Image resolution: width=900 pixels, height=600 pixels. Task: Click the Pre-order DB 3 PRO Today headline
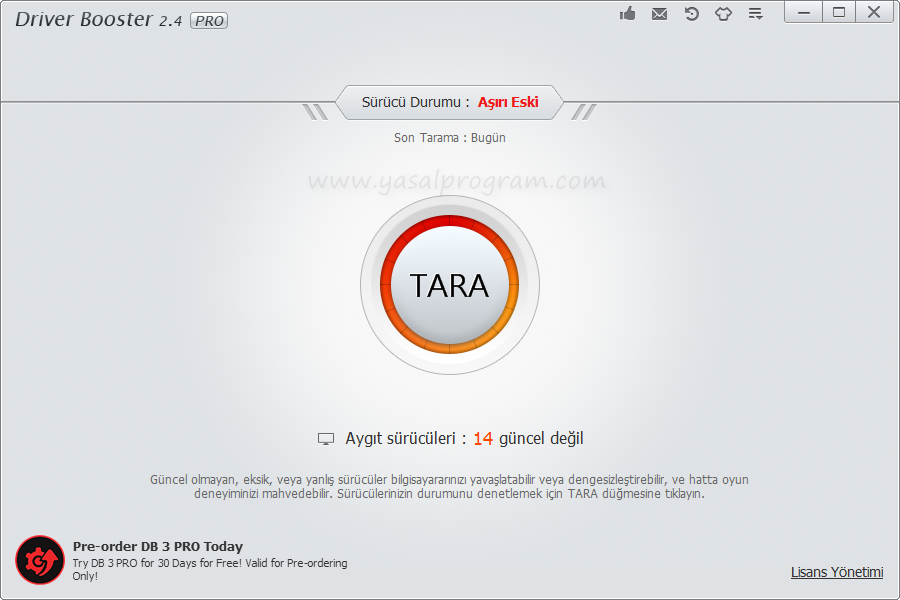[x=158, y=547]
